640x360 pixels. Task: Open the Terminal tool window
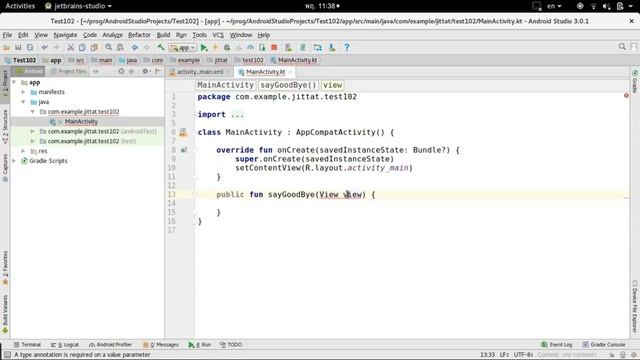[27, 345]
